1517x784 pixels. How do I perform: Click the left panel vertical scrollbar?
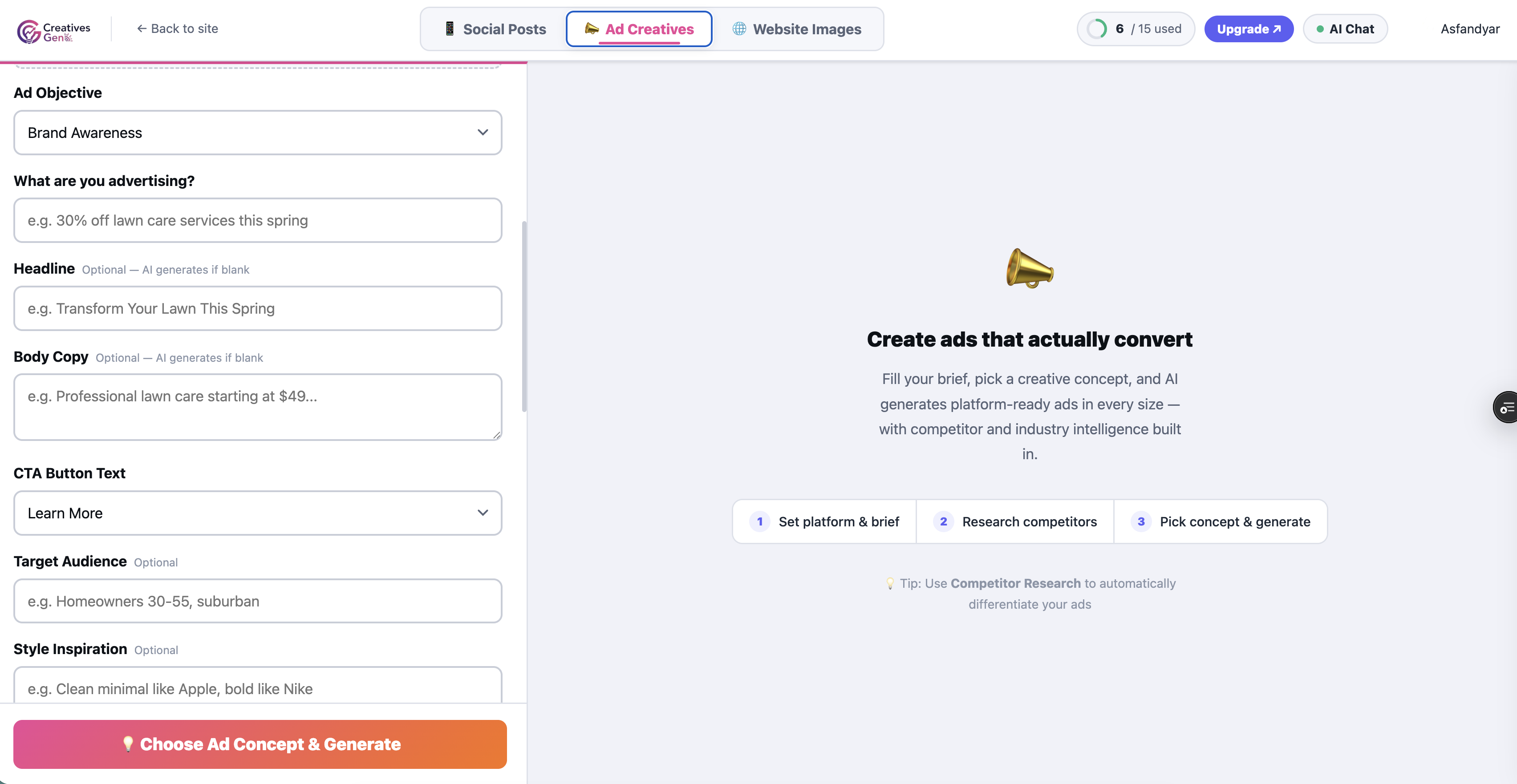(523, 317)
